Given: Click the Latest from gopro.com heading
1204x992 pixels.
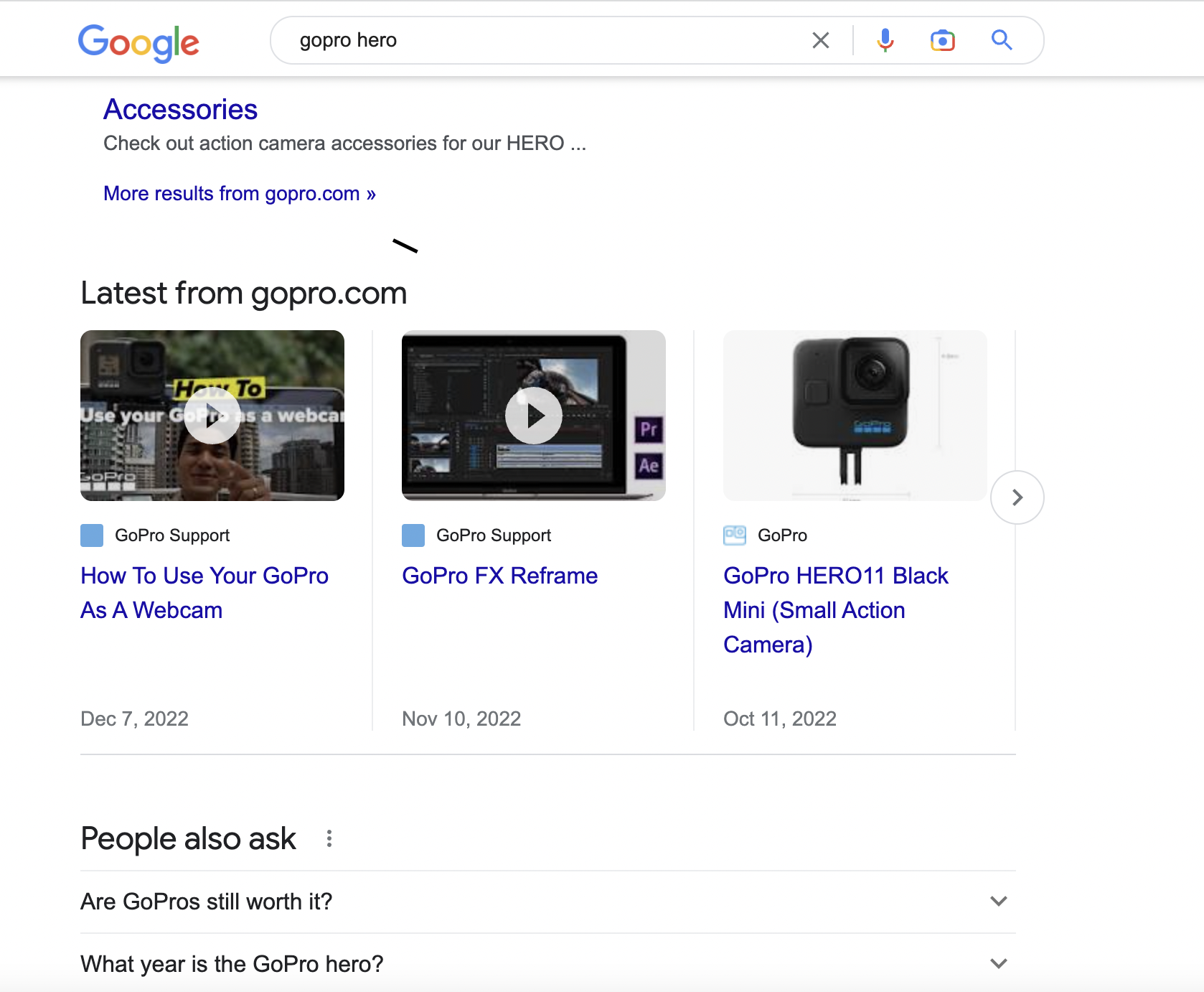Looking at the screenshot, I should [x=244, y=293].
